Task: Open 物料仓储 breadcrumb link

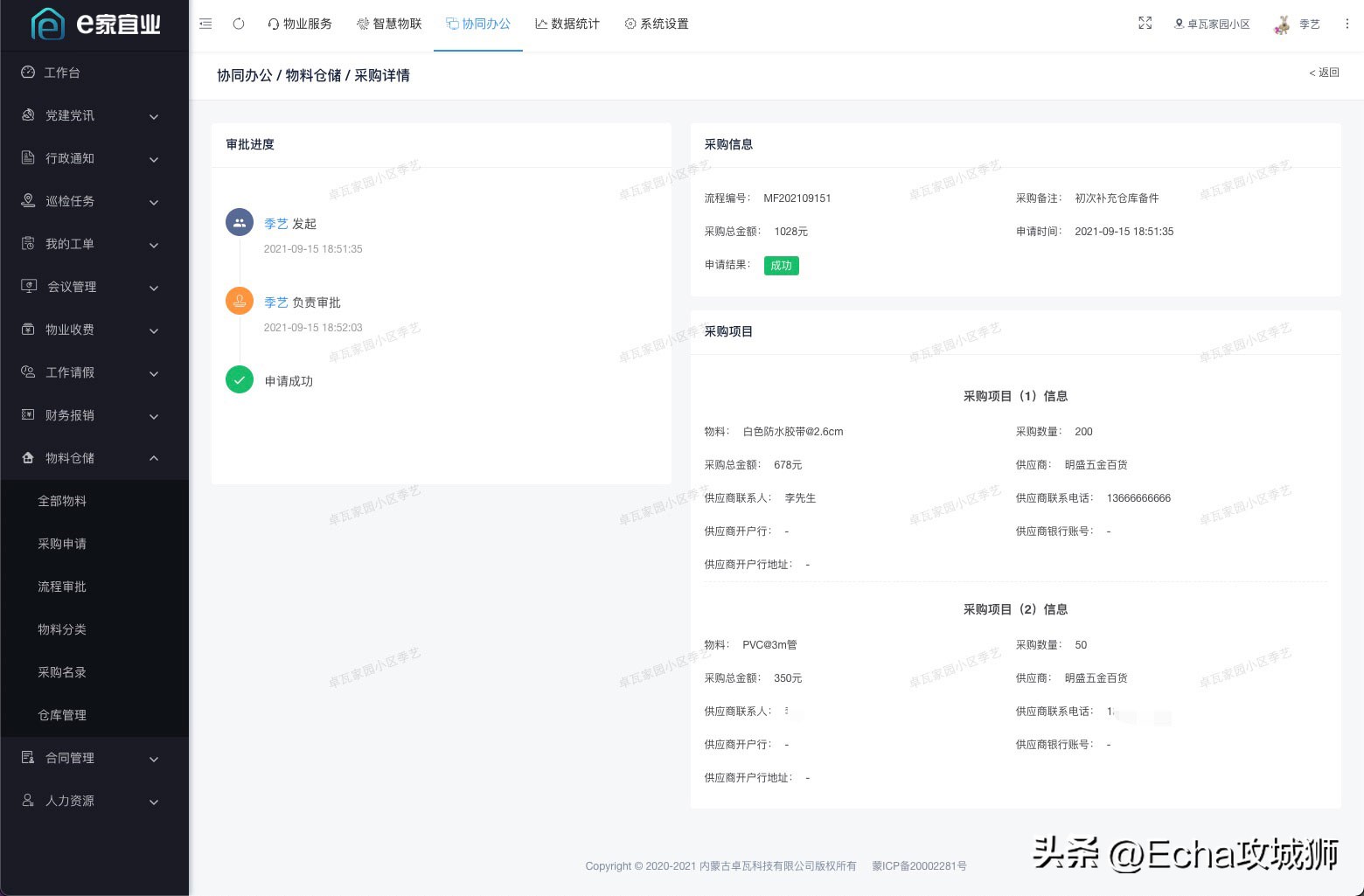Action: point(310,75)
